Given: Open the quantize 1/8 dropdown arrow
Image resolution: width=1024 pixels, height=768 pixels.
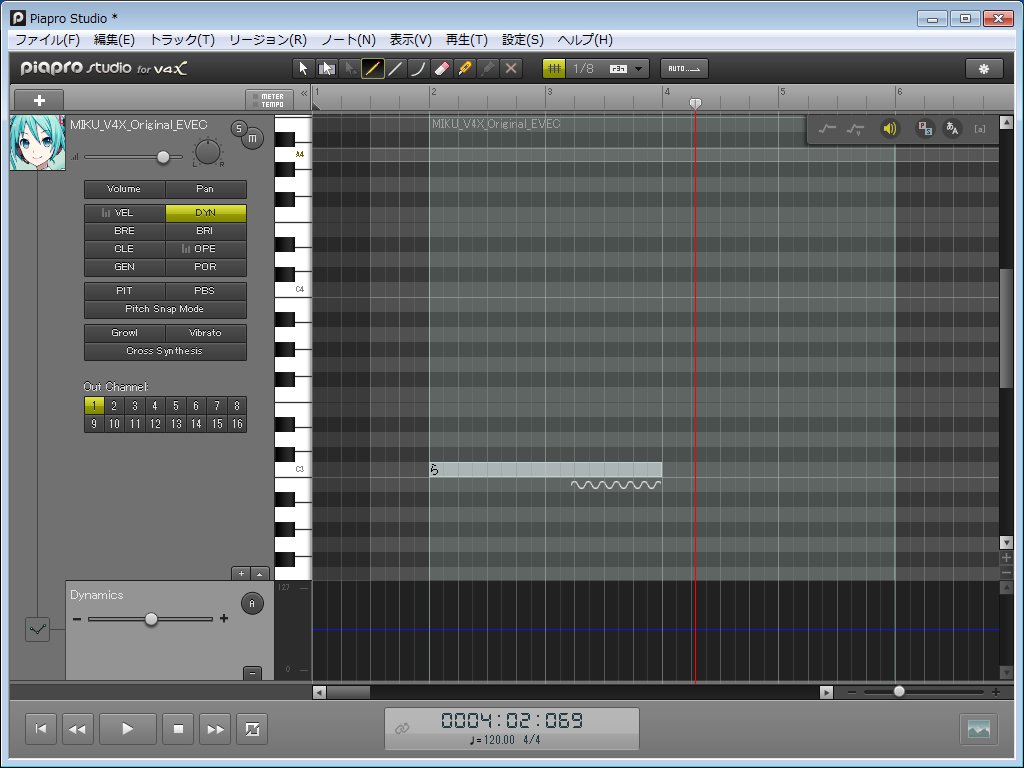Looking at the screenshot, I should click(x=639, y=69).
